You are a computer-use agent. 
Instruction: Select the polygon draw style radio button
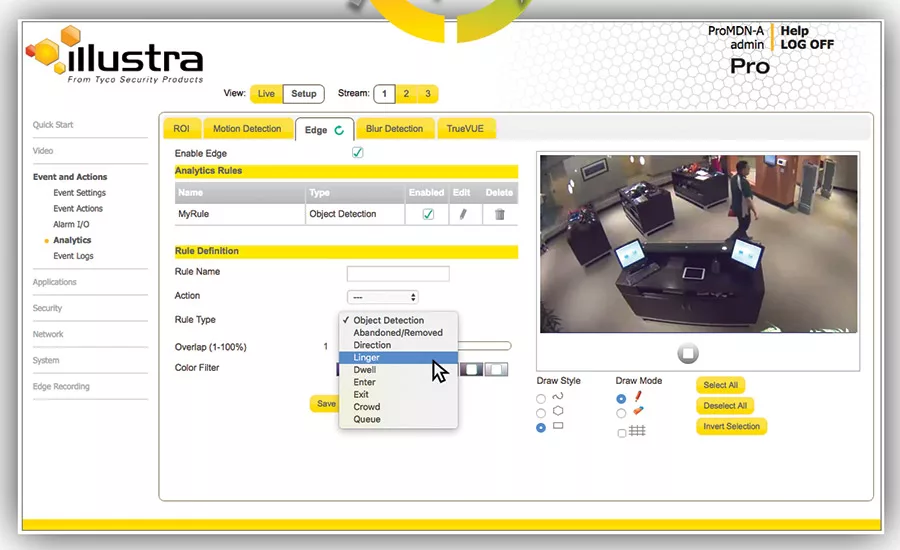pyautogui.click(x=541, y=413)
